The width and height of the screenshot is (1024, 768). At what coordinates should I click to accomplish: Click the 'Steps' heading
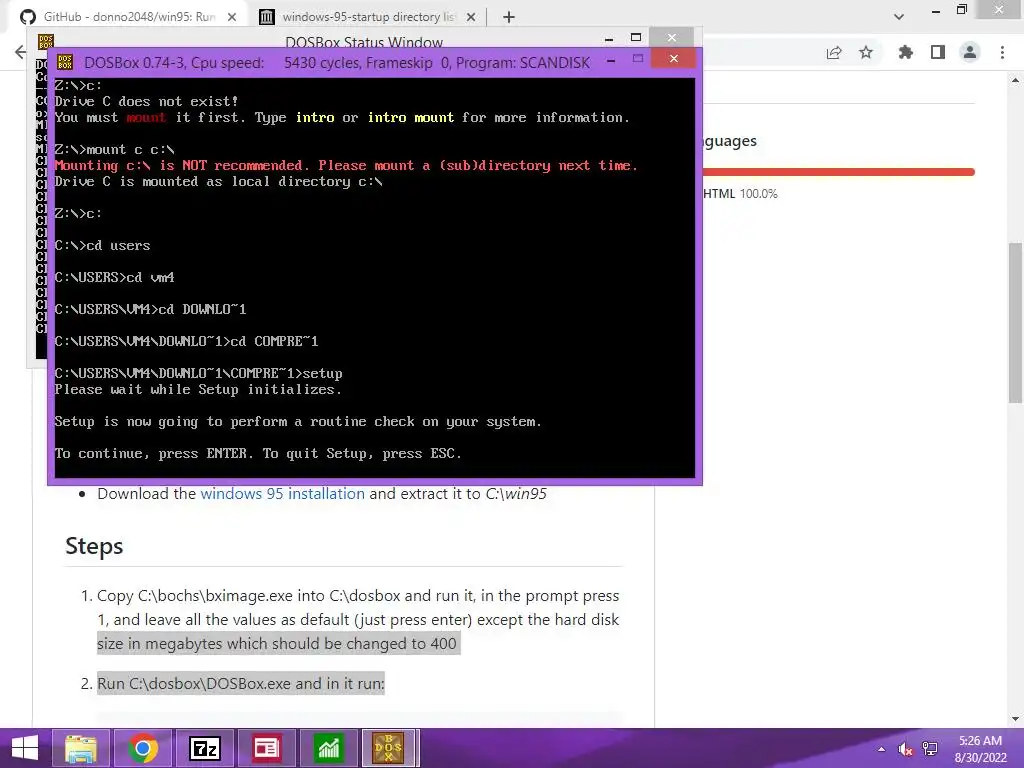[94, 546]
